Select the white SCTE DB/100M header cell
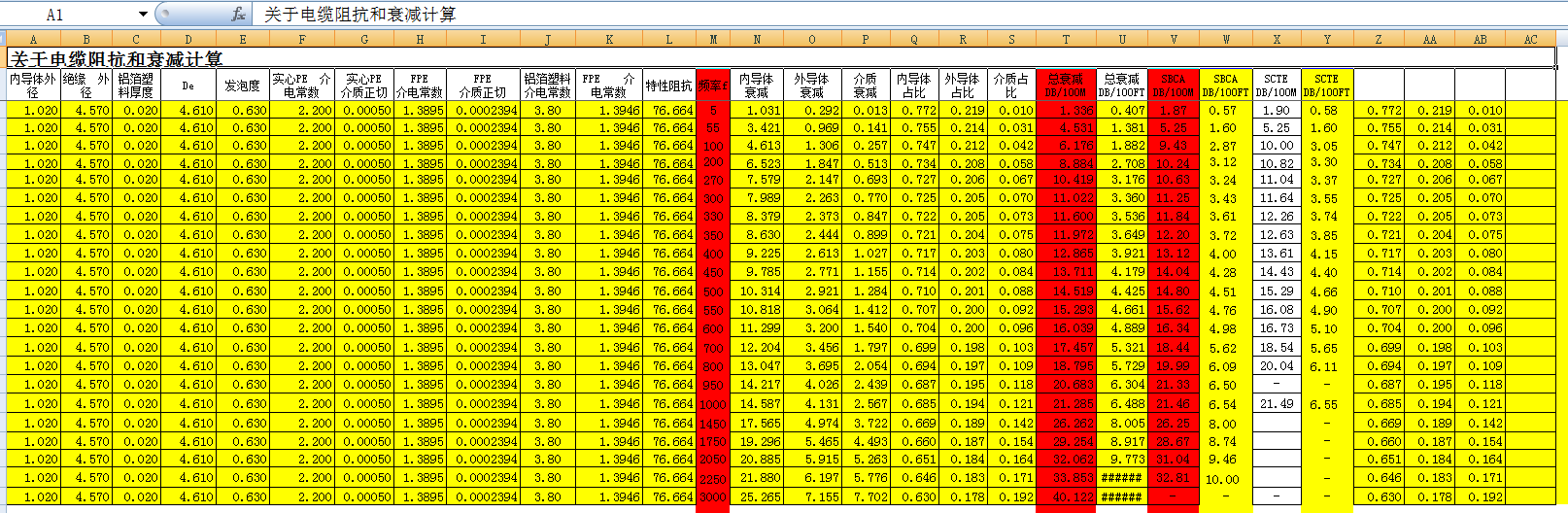The image size is (1568, 513). click(x=1276, y=85)
